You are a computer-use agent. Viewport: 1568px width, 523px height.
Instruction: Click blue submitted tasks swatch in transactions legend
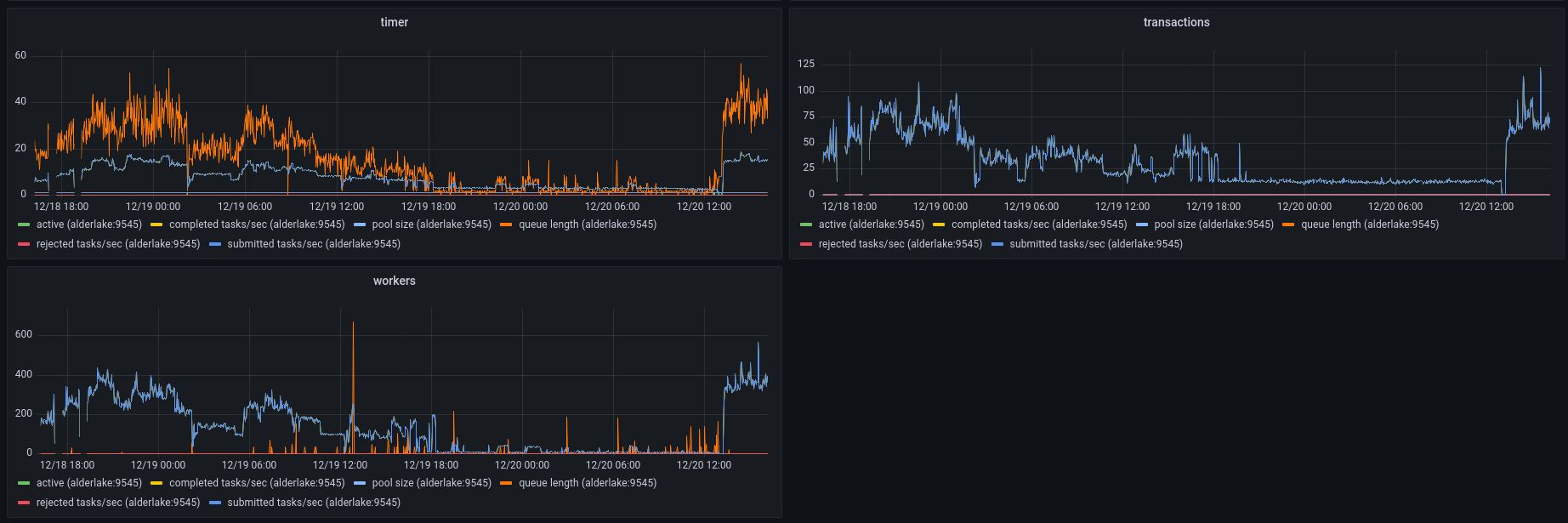point(997,244)
